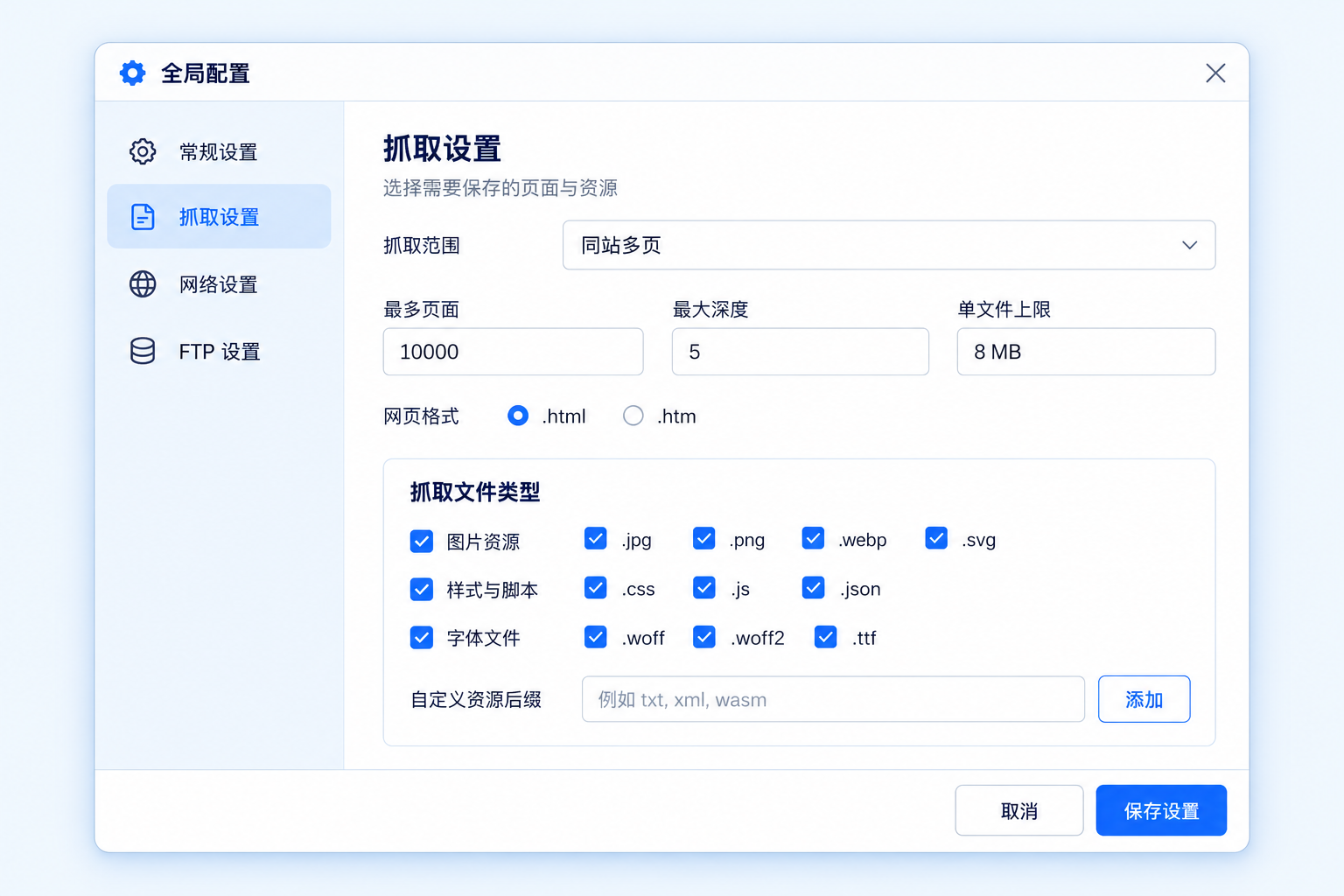The image size is (1344, 896).
Task: Disable the .js checkbox
Action: pos(704,587)
